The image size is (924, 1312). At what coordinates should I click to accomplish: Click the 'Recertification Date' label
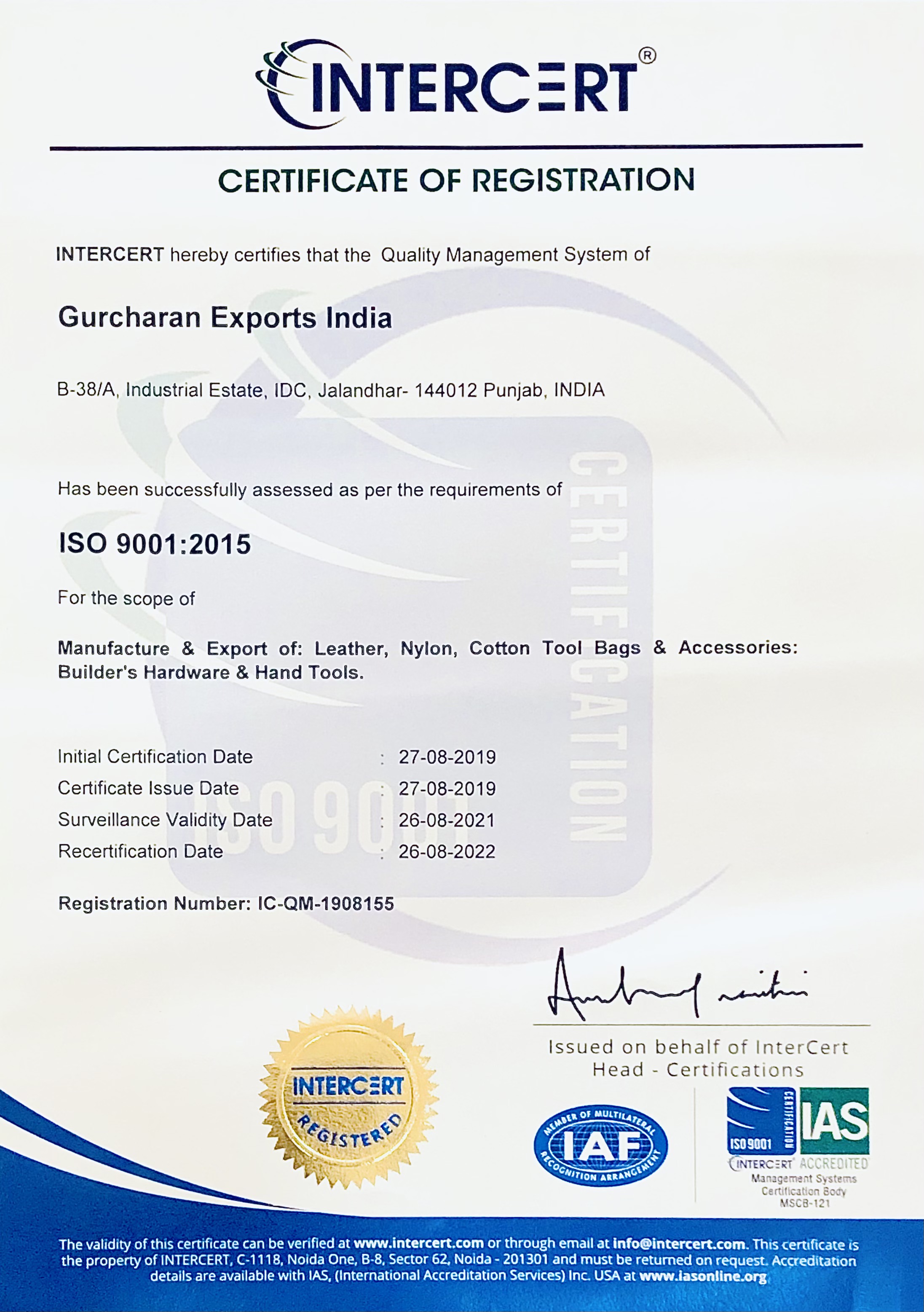(140, 851)
